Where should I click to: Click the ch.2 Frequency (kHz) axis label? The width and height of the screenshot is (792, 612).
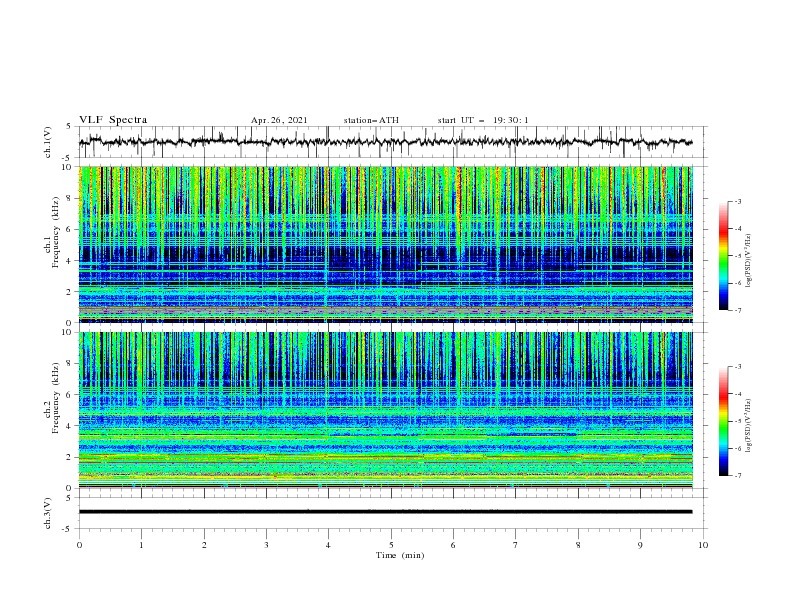(52, 397)
